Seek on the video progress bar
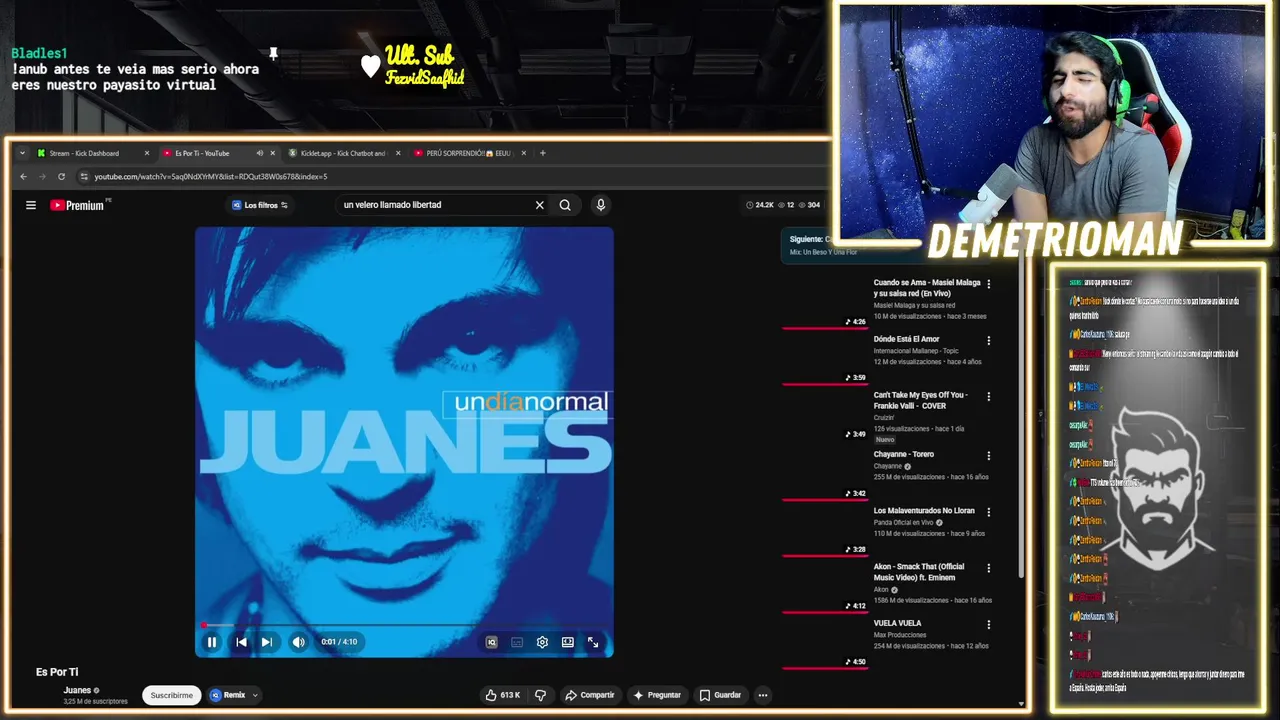 coord(404,626)
